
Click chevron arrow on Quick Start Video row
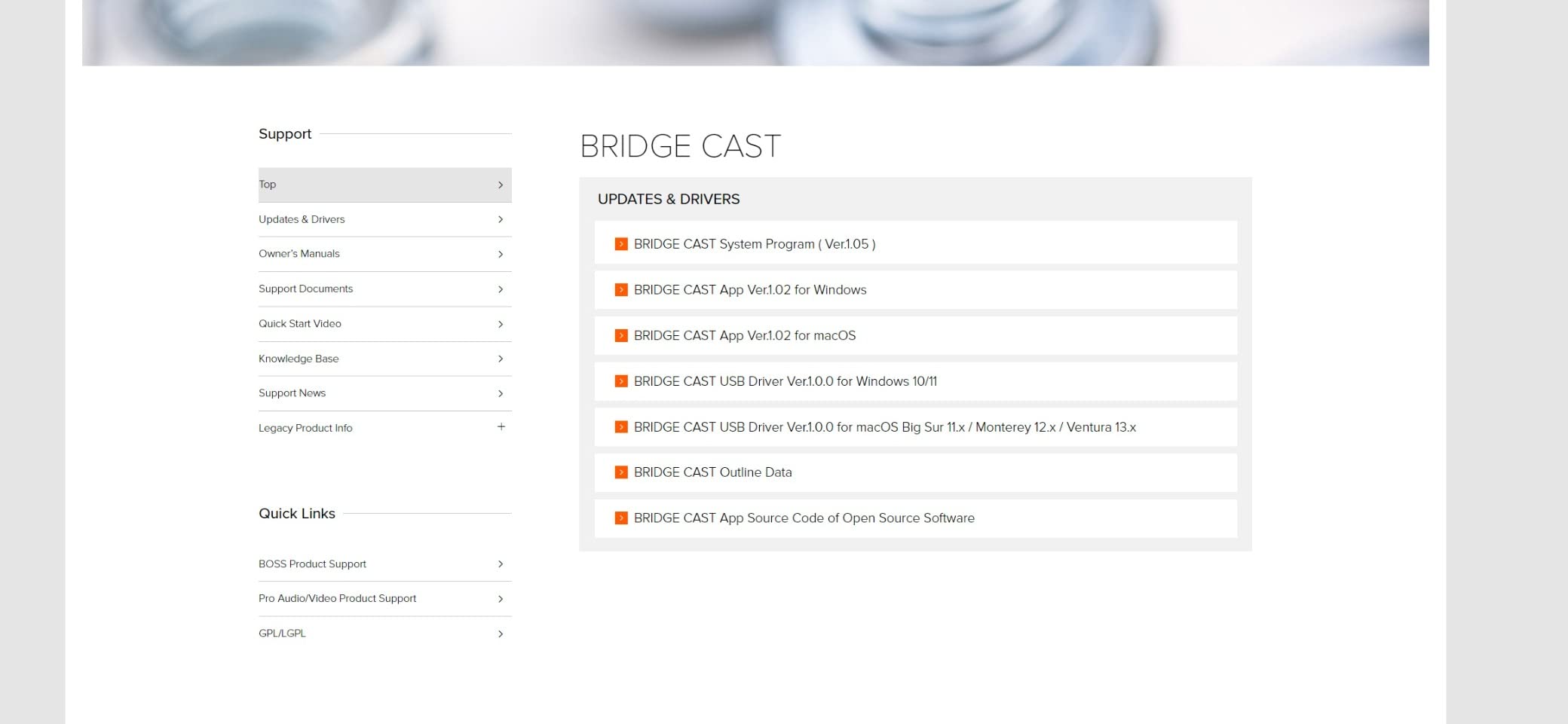pos(501,324)
